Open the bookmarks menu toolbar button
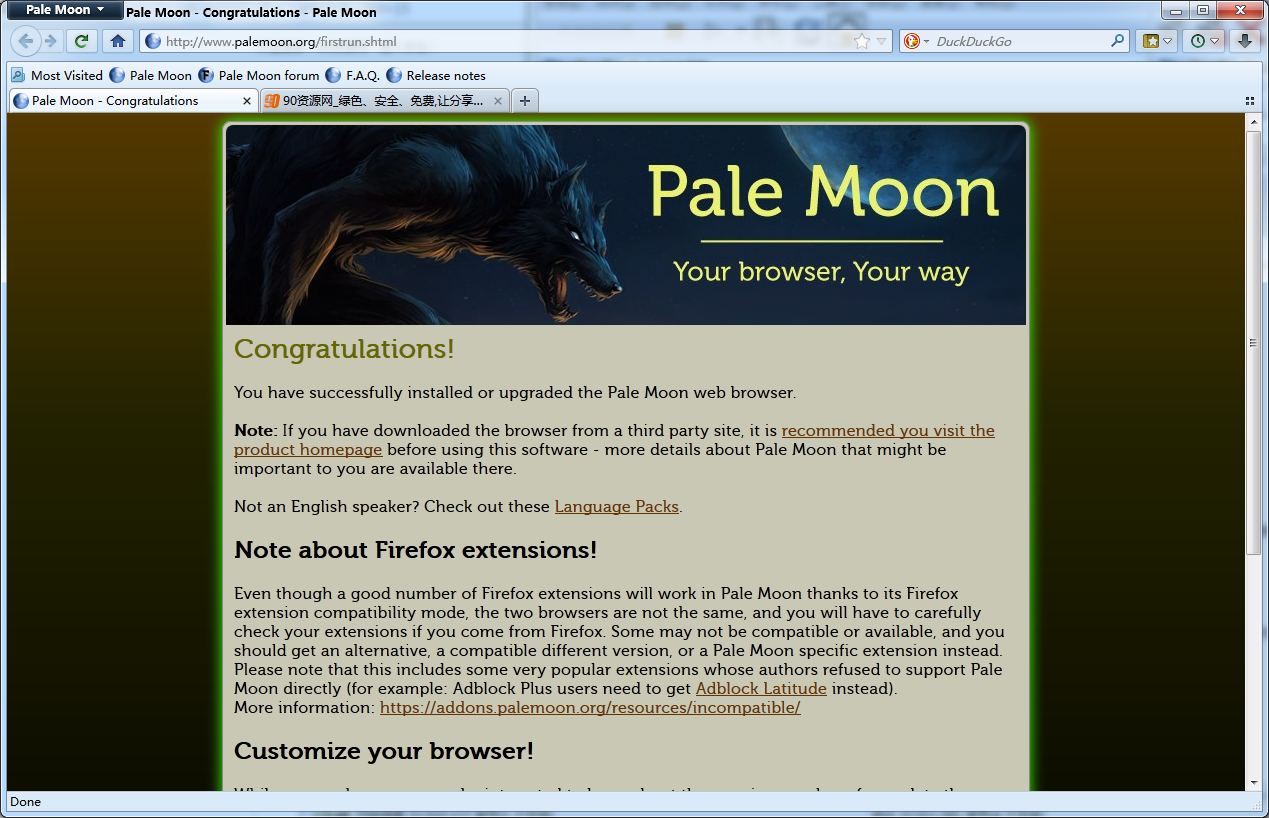1269x818 pixels. pos(1157,41)
